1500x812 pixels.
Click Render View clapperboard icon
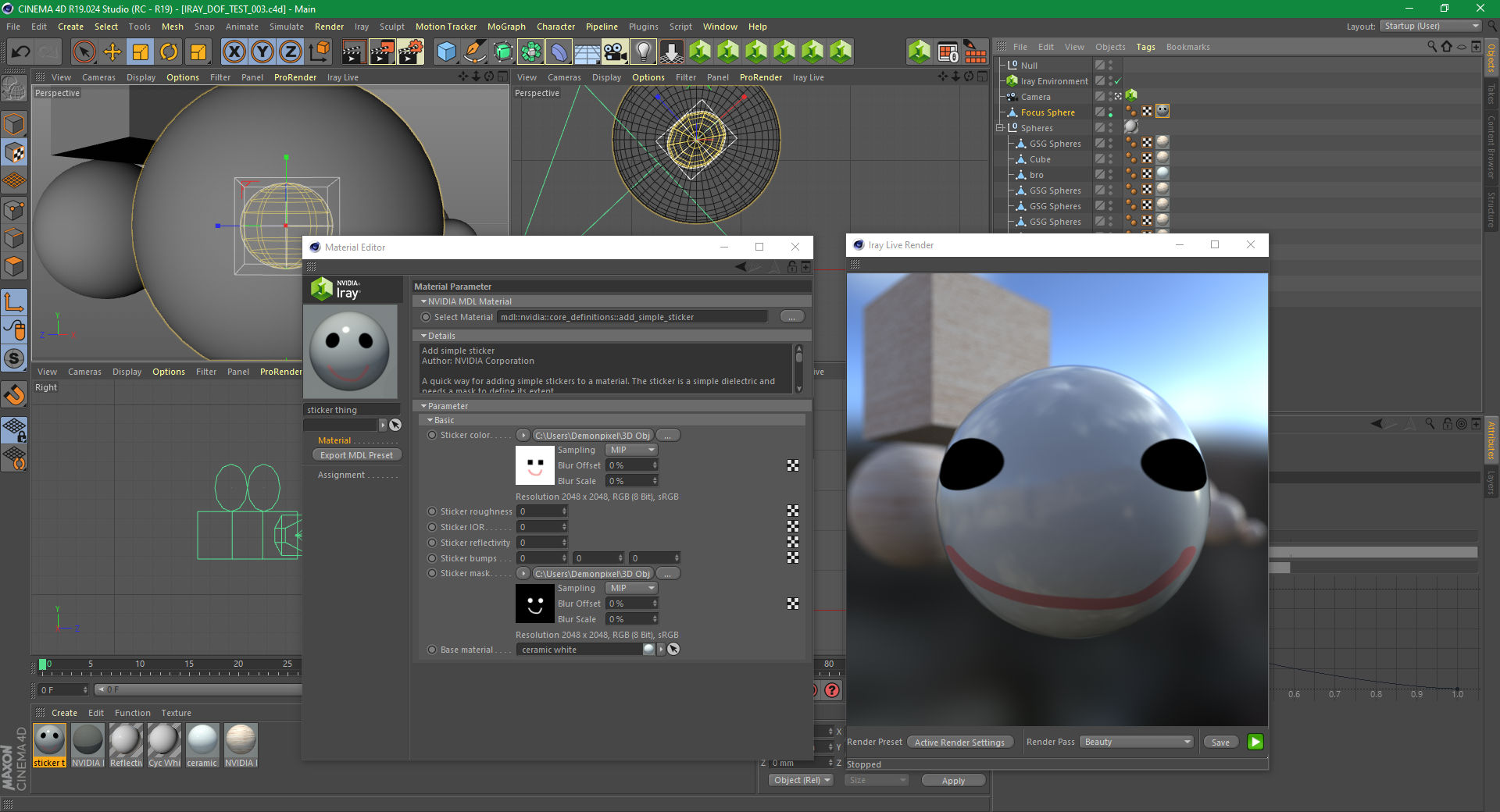coord(353,52)
